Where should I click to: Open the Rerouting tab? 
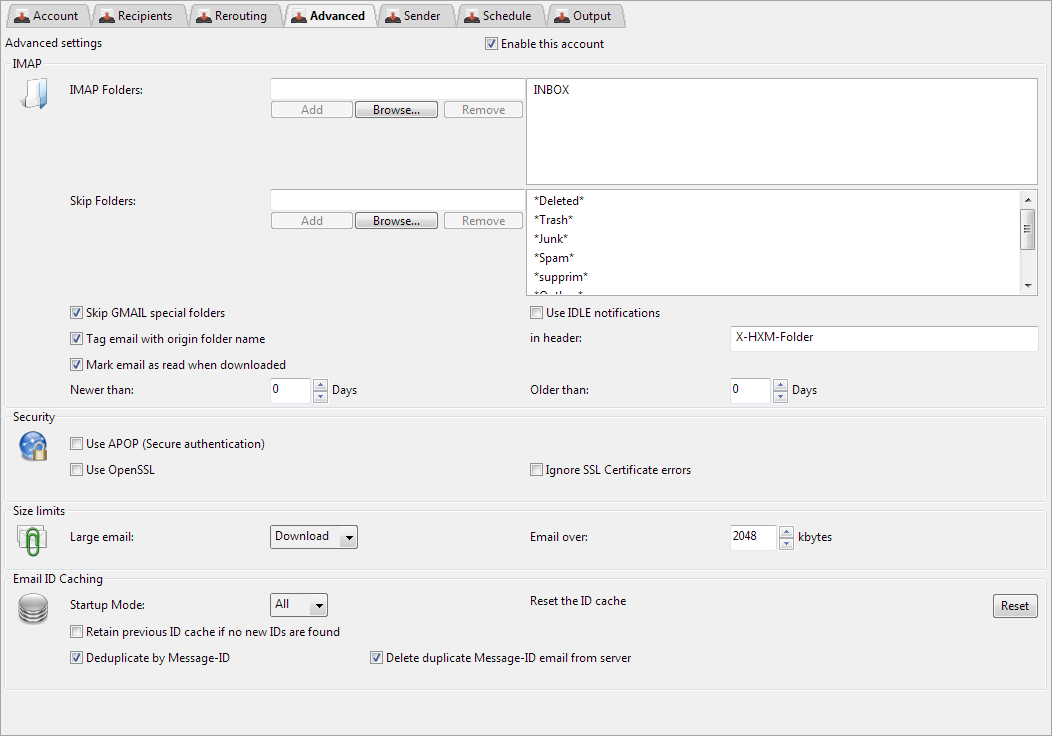(x=231, y=16)
